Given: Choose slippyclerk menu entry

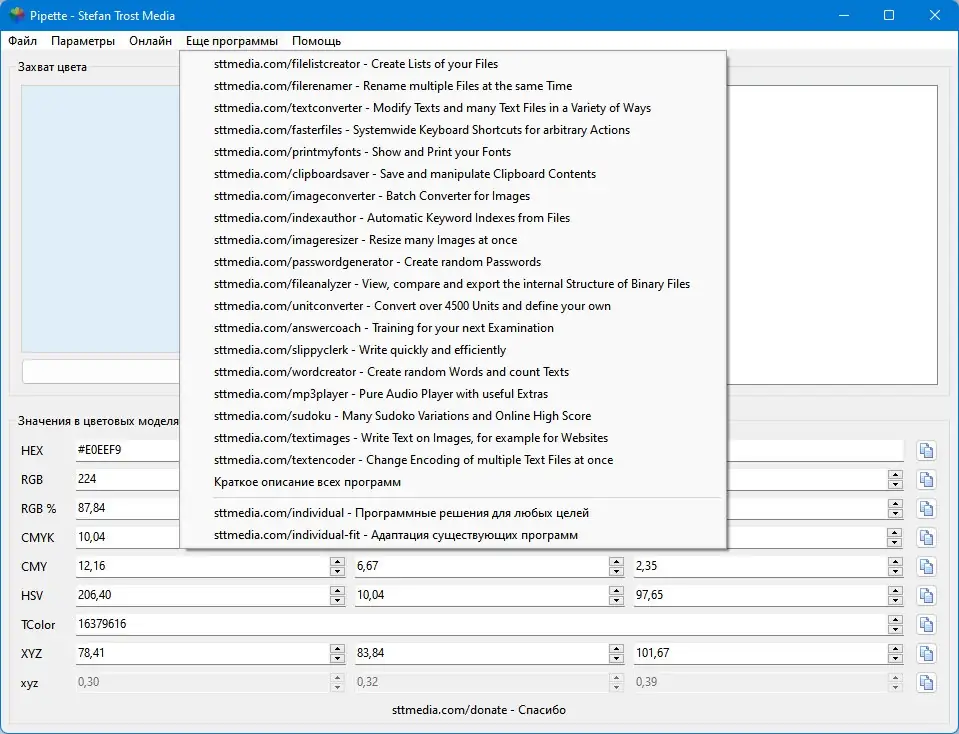Looking at the screenshot, I should 453,350.
